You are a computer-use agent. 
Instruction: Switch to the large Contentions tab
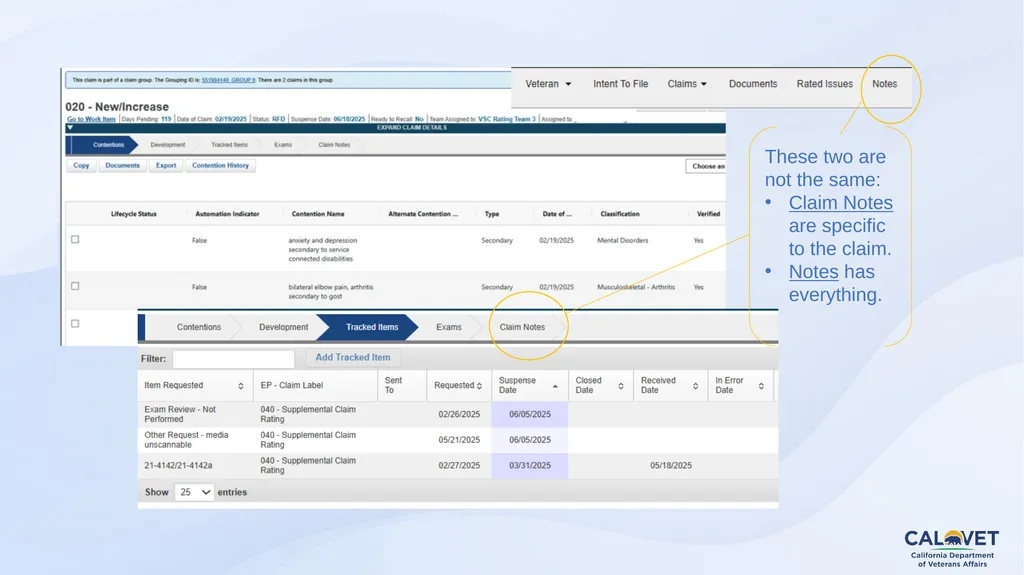(x=199, y=327)
